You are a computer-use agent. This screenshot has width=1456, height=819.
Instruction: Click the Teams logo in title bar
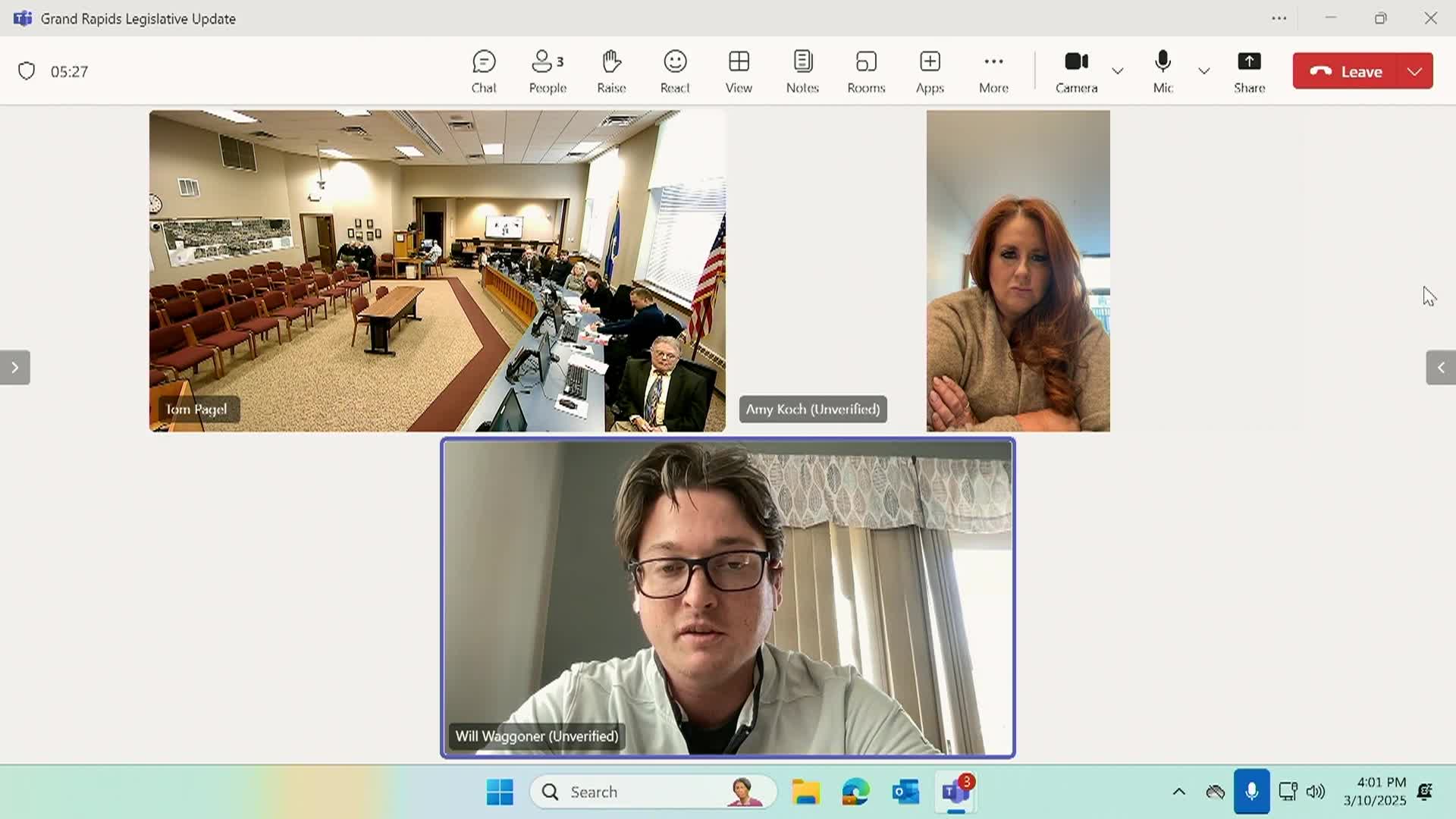(x=23, y=18)
